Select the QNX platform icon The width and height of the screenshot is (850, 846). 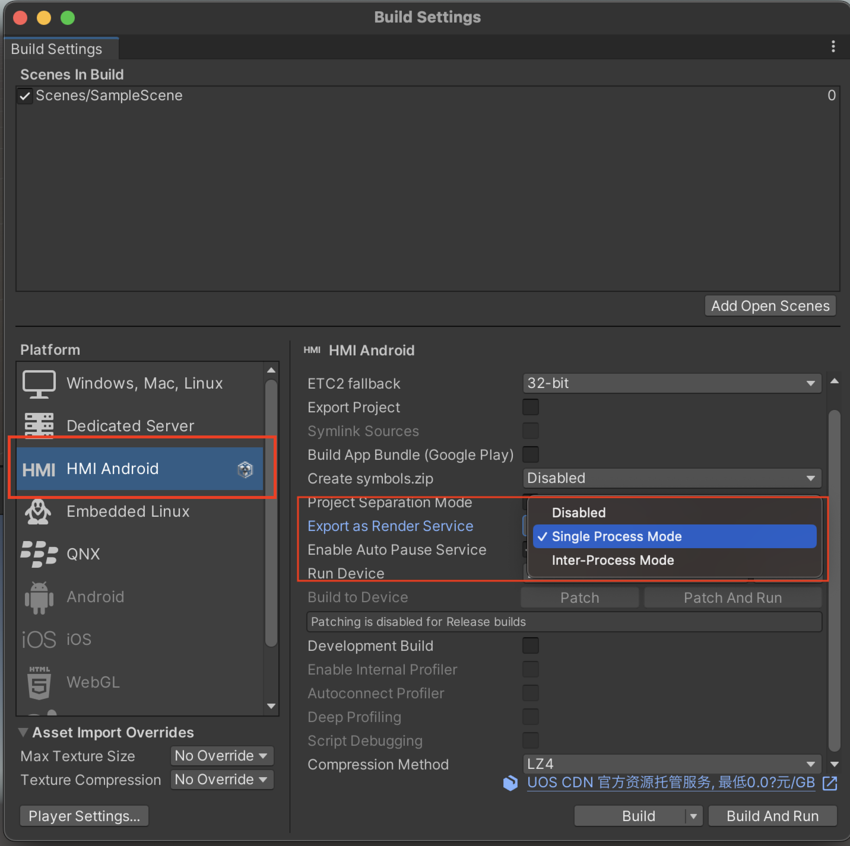39,554
